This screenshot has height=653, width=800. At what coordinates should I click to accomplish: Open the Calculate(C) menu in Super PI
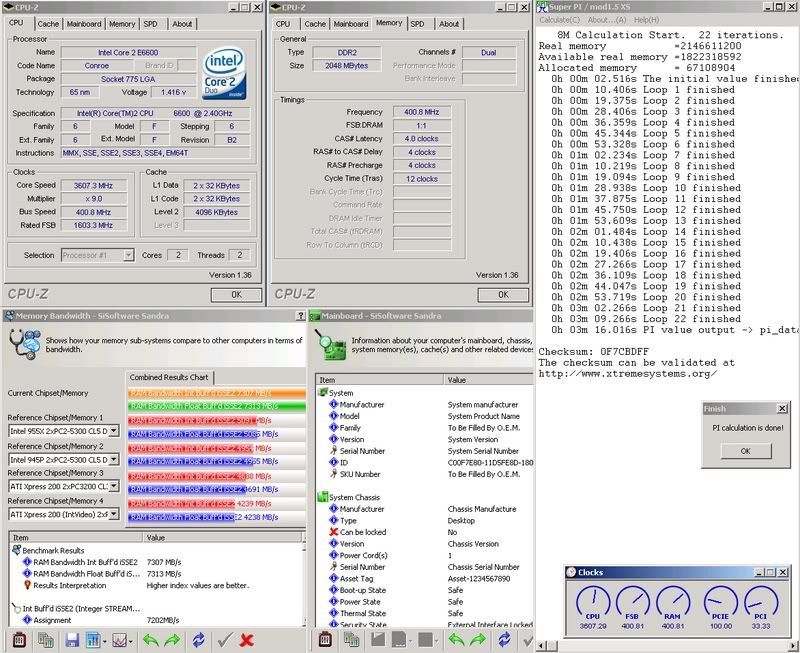coord(560,20)
